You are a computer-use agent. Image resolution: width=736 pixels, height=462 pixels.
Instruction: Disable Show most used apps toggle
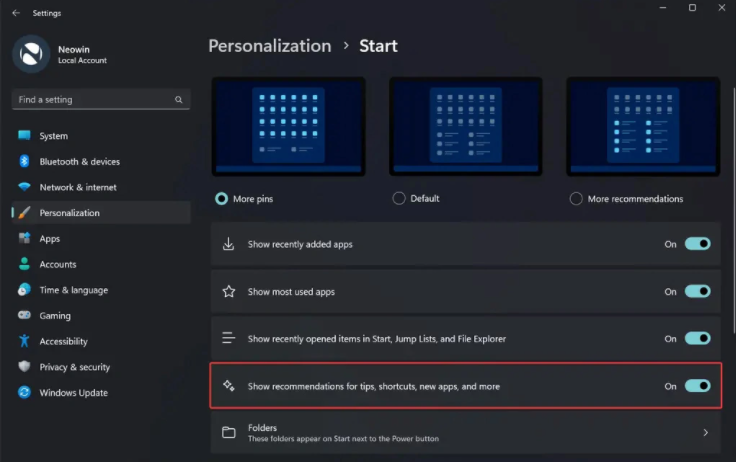point(697,292)
